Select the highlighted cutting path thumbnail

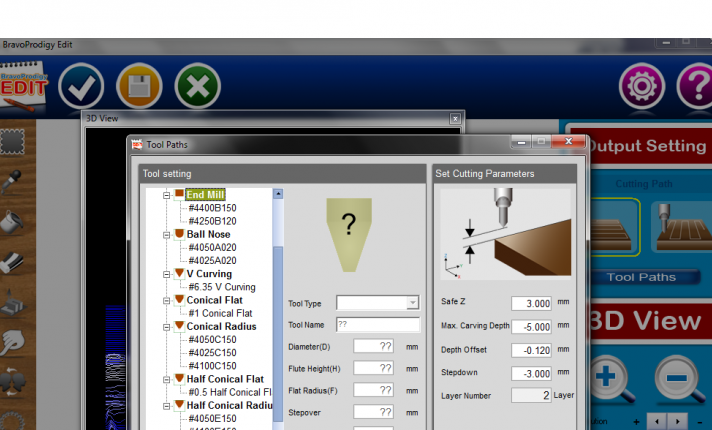click(610, 228)
